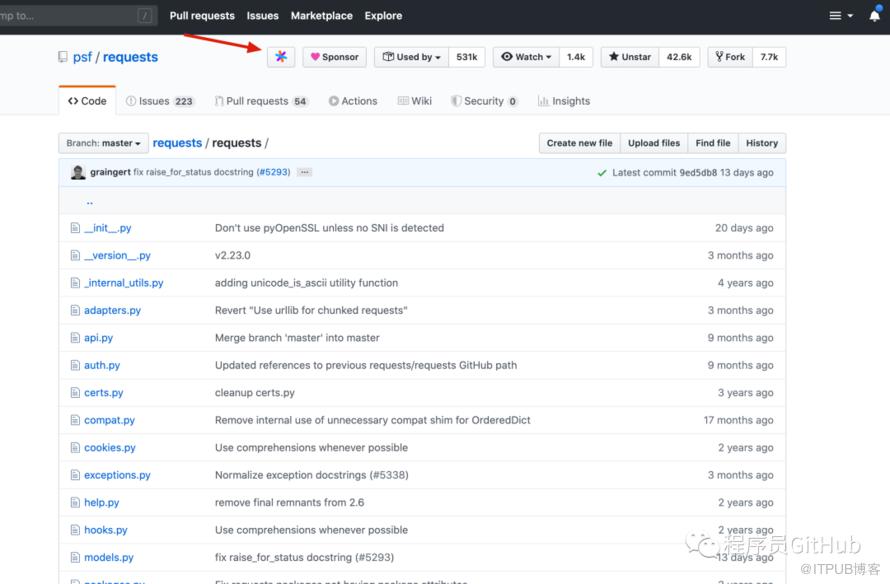Open graingert's profile link
890x584 pixels.
coord(110,172)
